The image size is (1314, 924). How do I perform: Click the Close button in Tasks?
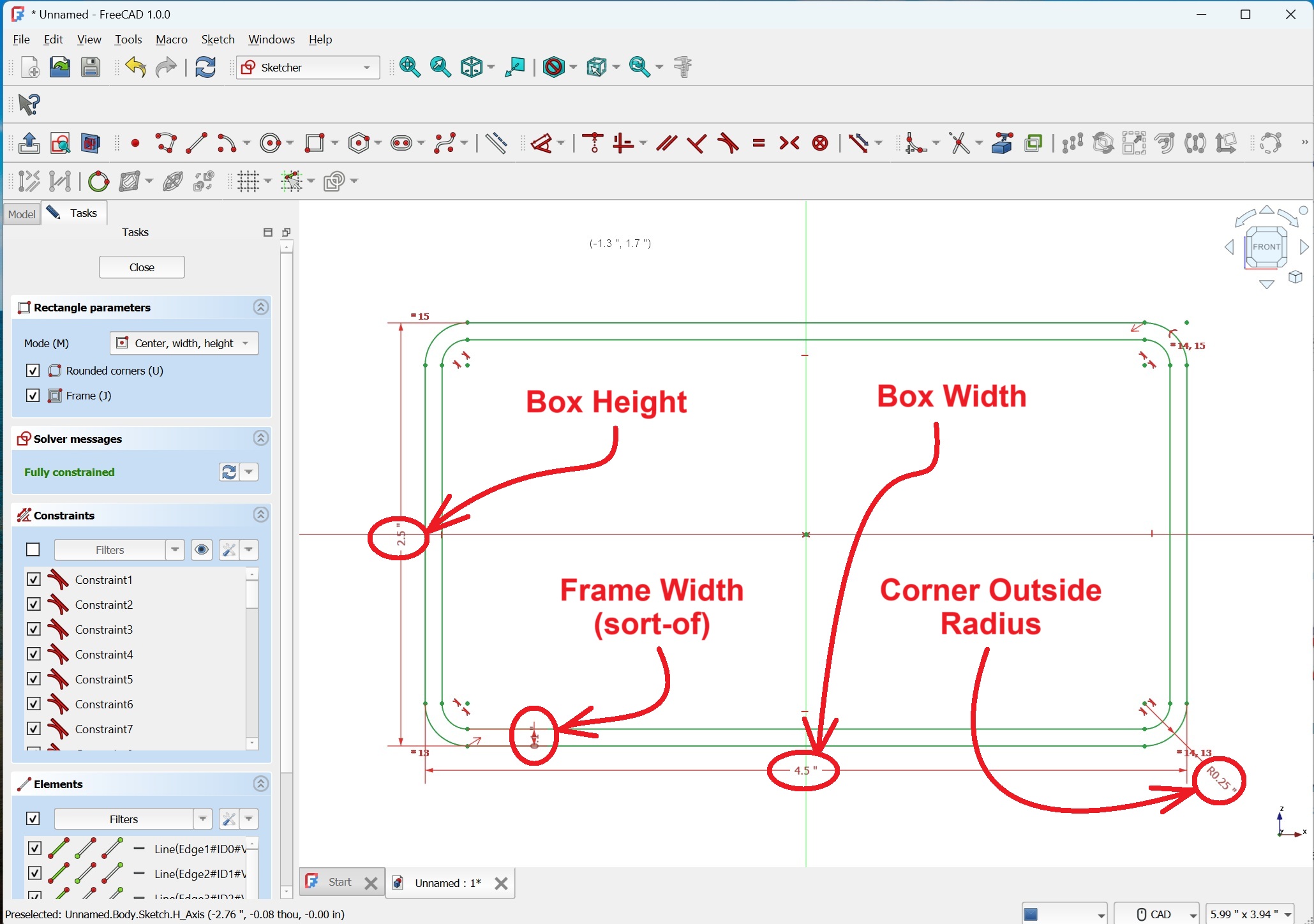[x=142, y=267]
